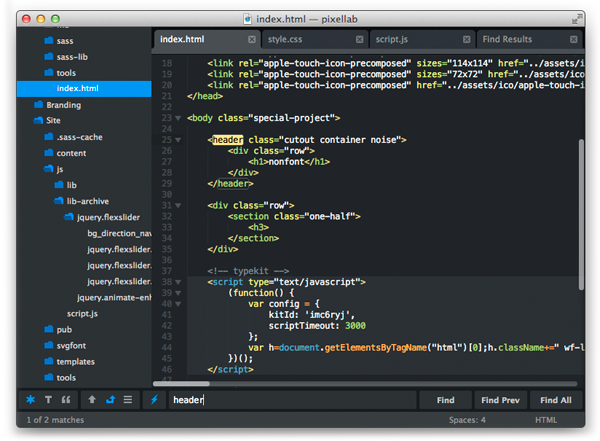
Task: Open the Find Results tab
Action: pos(507,40)
